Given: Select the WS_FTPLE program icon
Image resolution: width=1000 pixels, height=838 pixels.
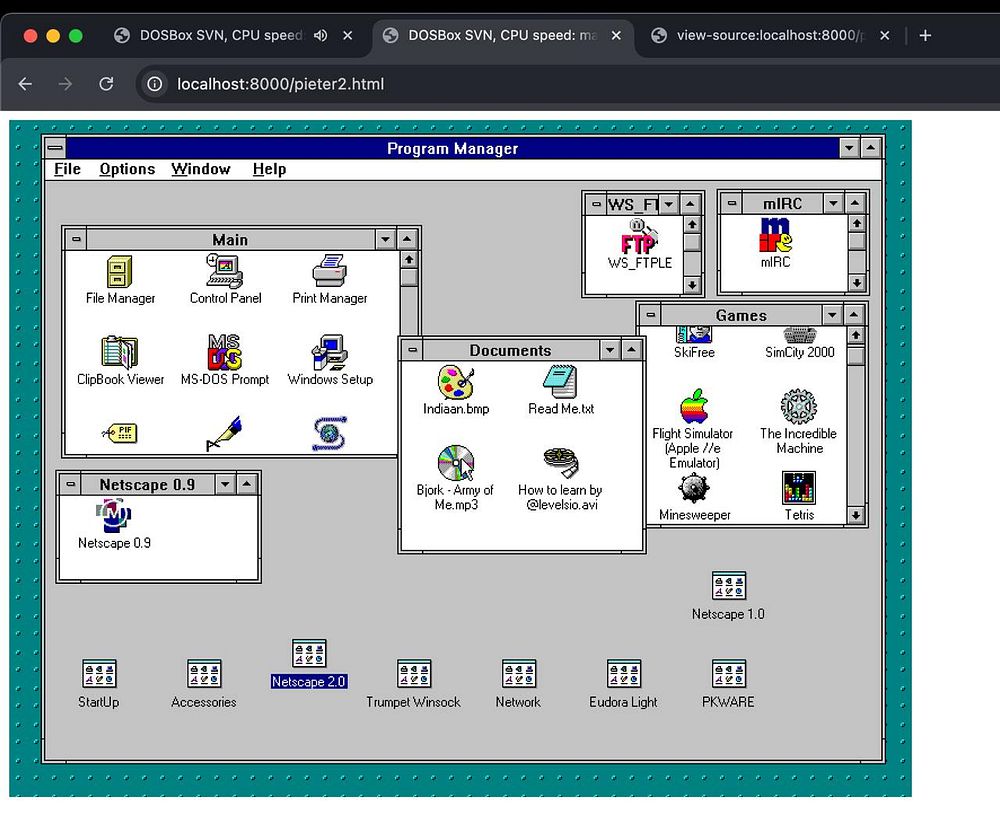Looking at the screenshot, I should coord(639,237).
